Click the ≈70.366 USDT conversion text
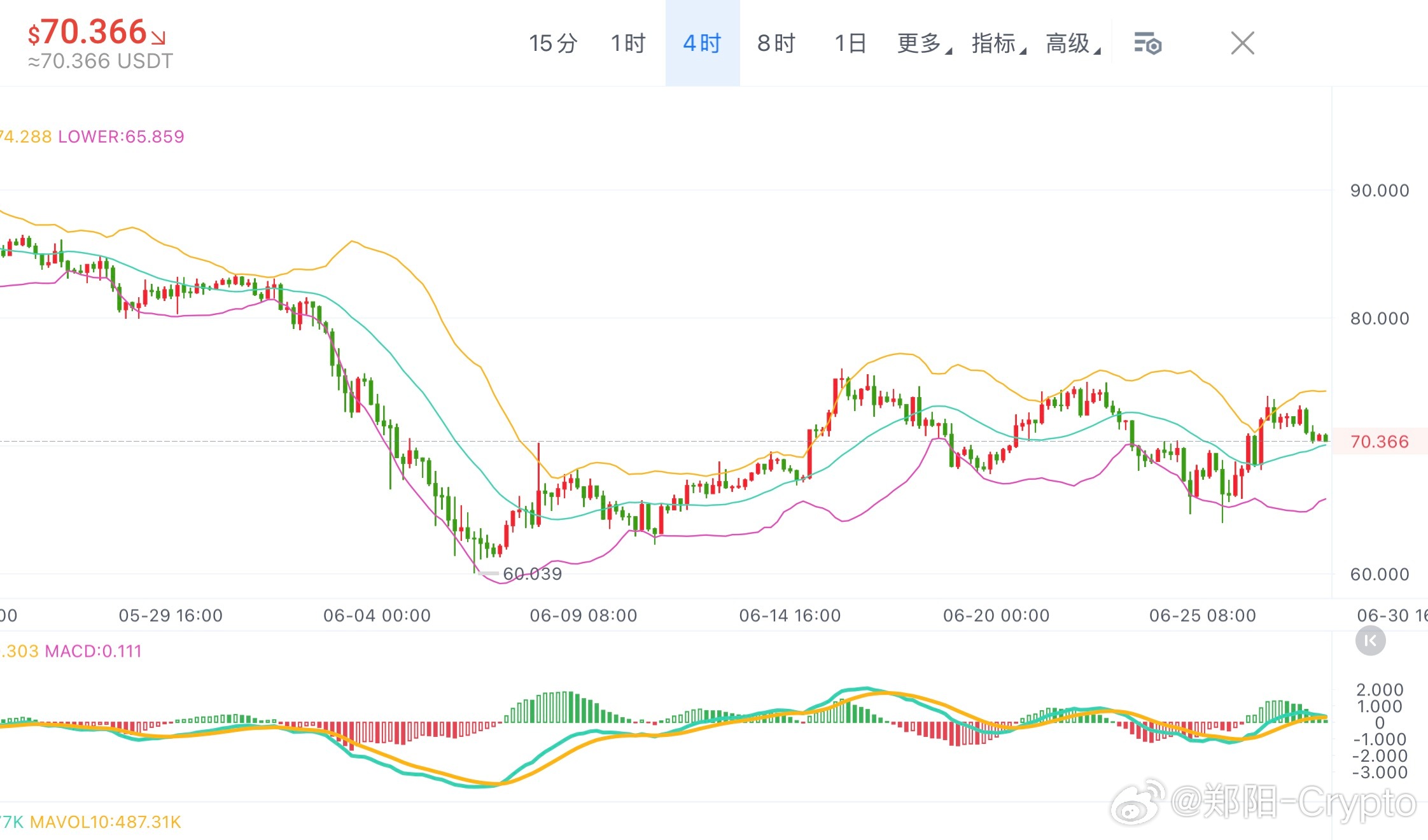Screen dimensions: 1428x840 point(101,61)
